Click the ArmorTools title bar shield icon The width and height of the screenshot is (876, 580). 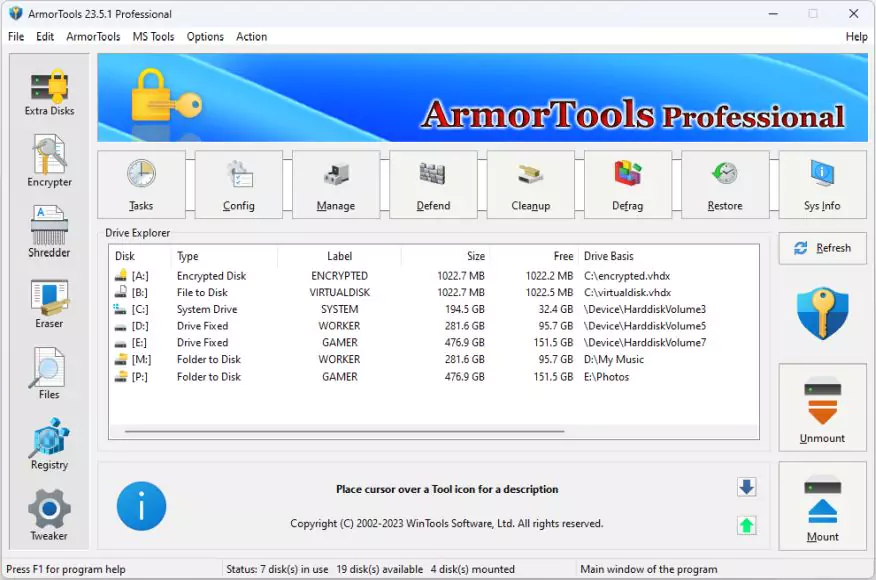pos(16,13)
